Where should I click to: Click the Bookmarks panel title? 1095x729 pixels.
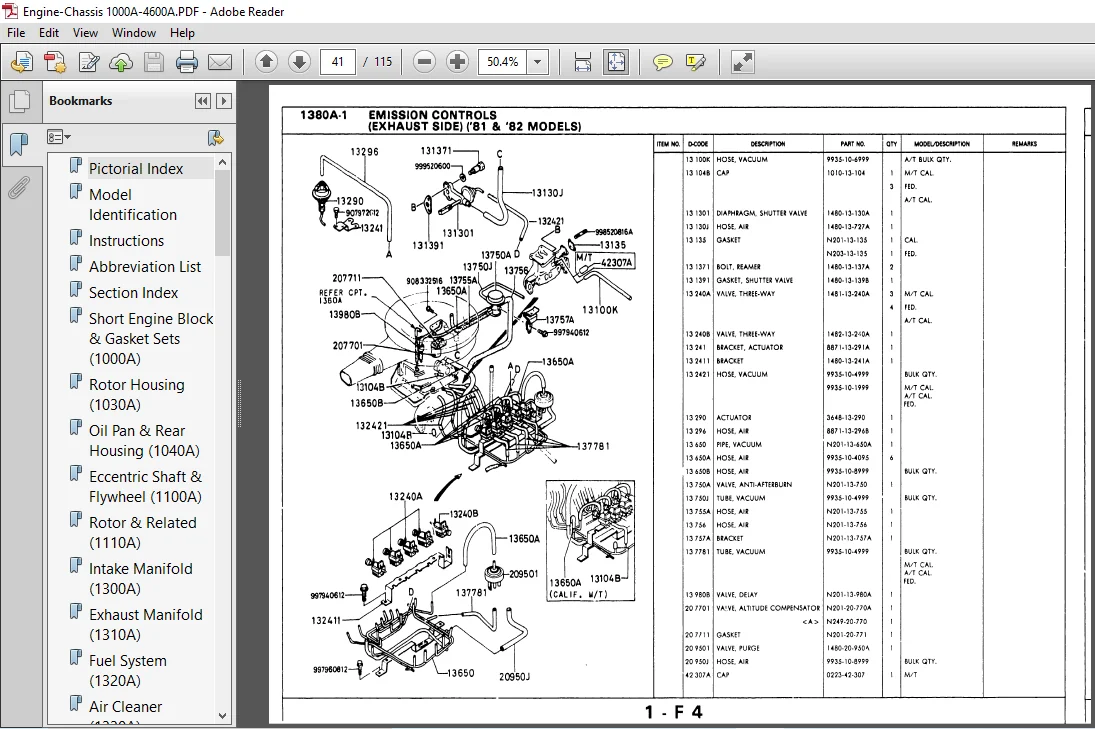tap(80, 101)
